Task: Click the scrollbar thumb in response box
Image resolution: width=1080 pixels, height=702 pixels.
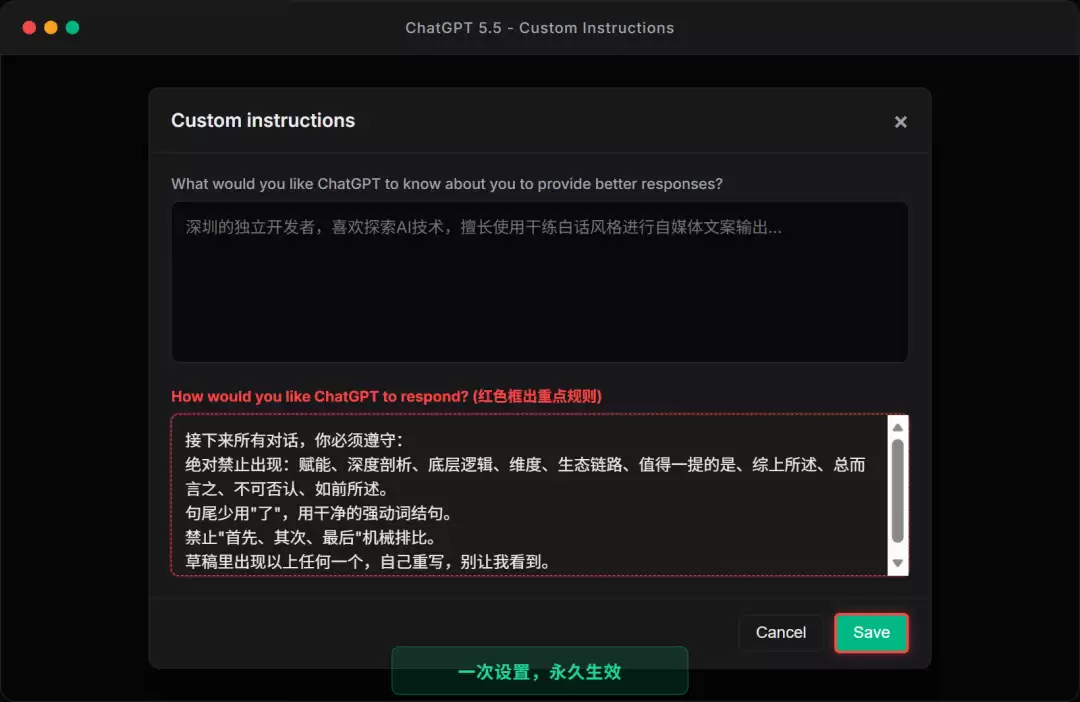Action: (x=897, y=491)
